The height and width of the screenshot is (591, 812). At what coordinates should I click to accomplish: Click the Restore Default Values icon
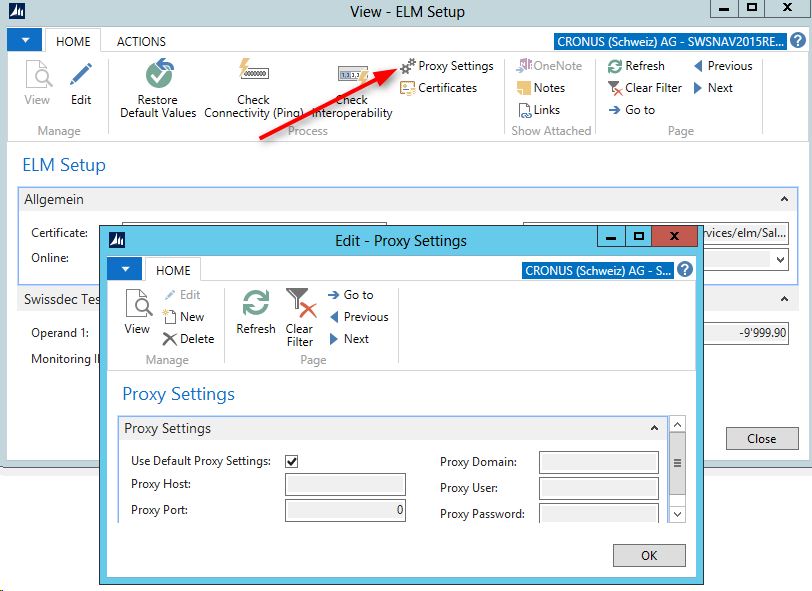pos(157,75)
